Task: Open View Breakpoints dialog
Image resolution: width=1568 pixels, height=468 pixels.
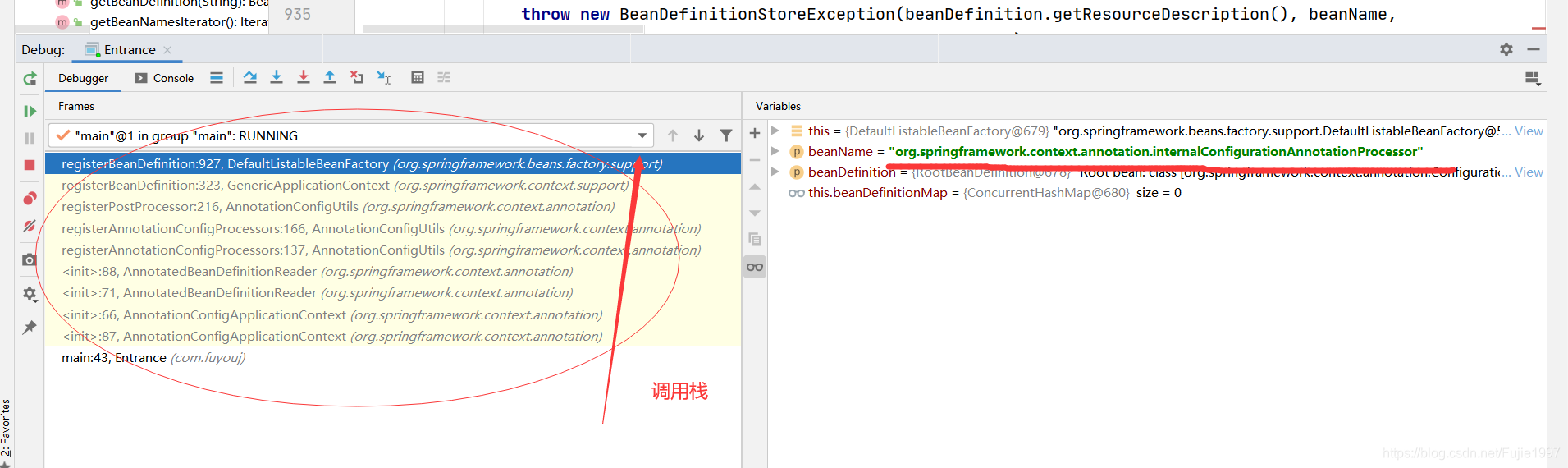Action: tap(30, 198)
